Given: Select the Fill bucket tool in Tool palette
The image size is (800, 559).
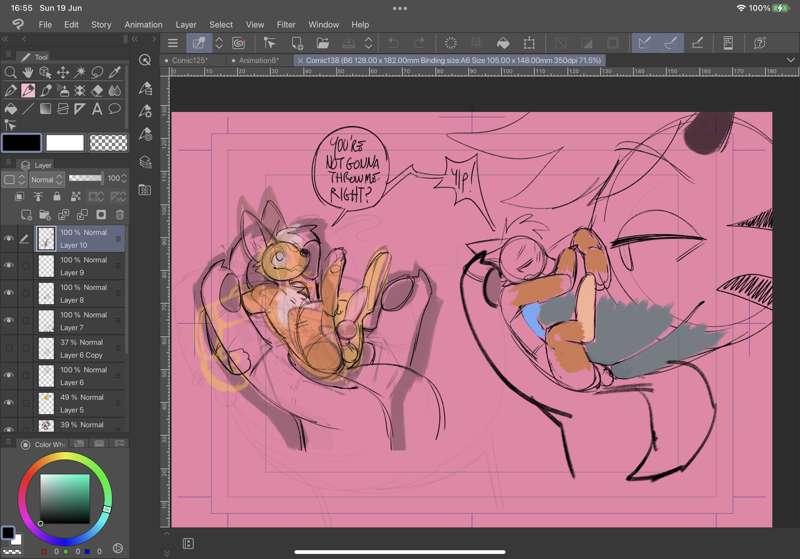Looking at the screenshot, I should [10, 109].
